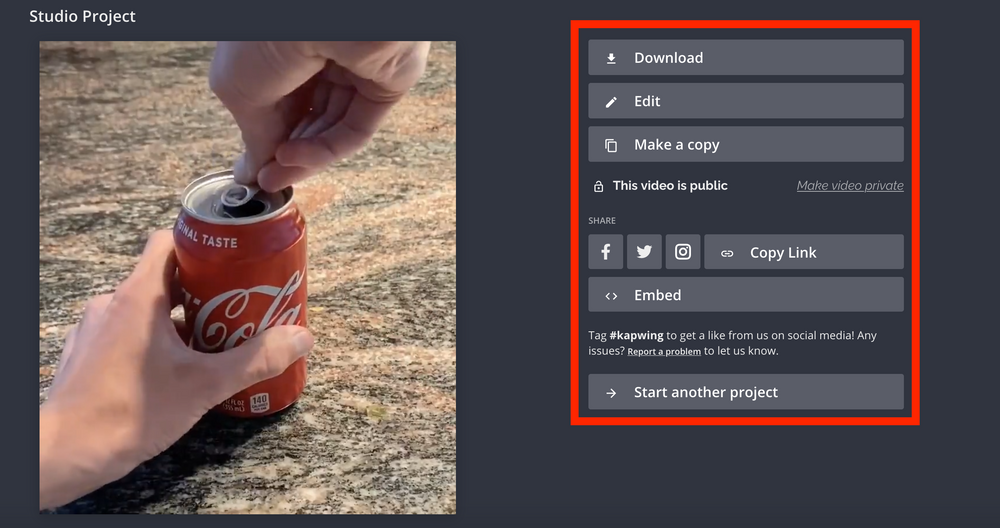Click the "This video is public" status text
The width and height of the screenshot is (1000, 528).
tap(670, 186)
